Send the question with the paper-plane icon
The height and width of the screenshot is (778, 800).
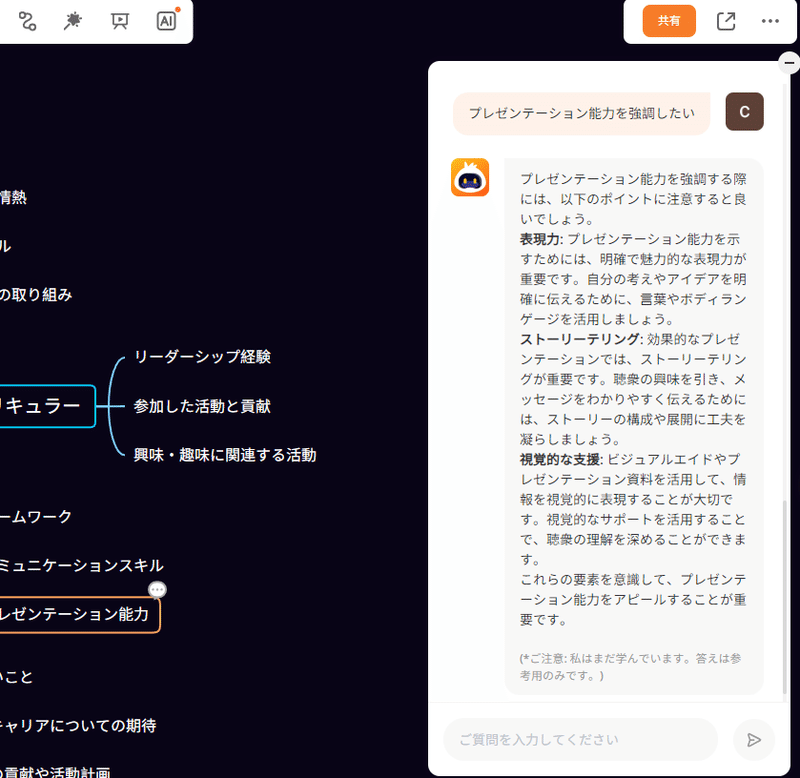tap(753, 740)
